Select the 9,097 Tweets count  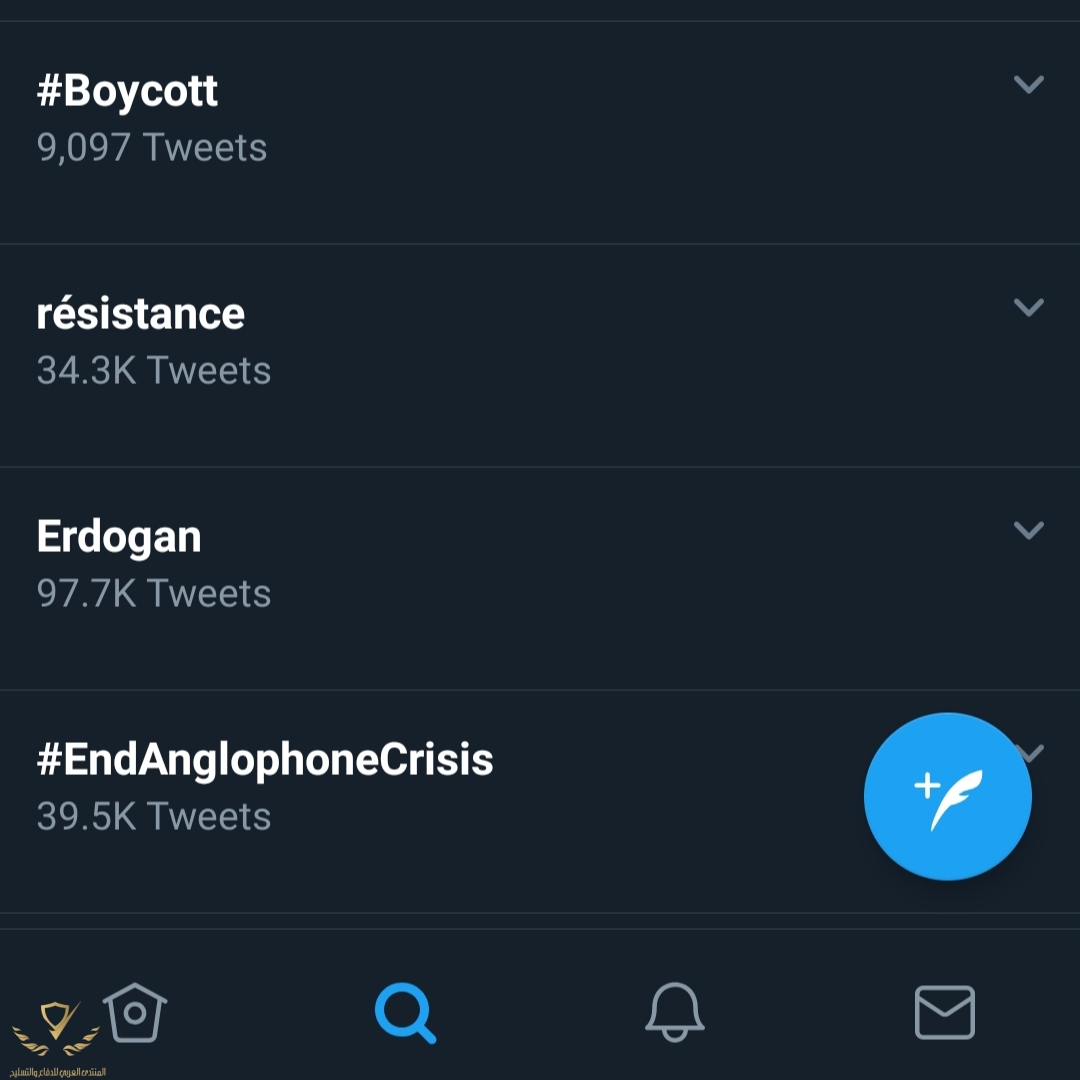tap(152, 147)
